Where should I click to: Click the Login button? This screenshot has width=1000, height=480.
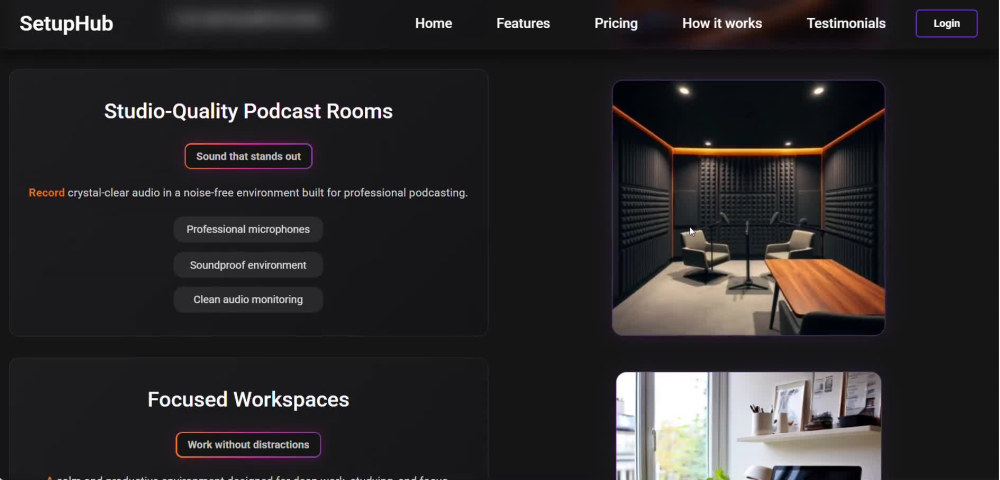coord(946,24)
